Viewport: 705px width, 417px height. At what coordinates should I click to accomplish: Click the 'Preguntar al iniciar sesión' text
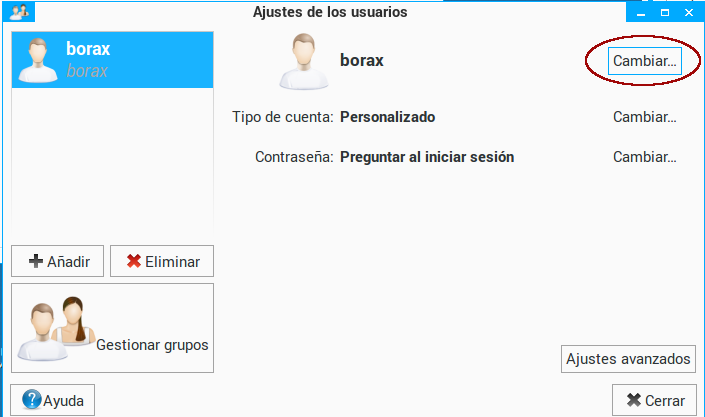(x=427, y=157)
